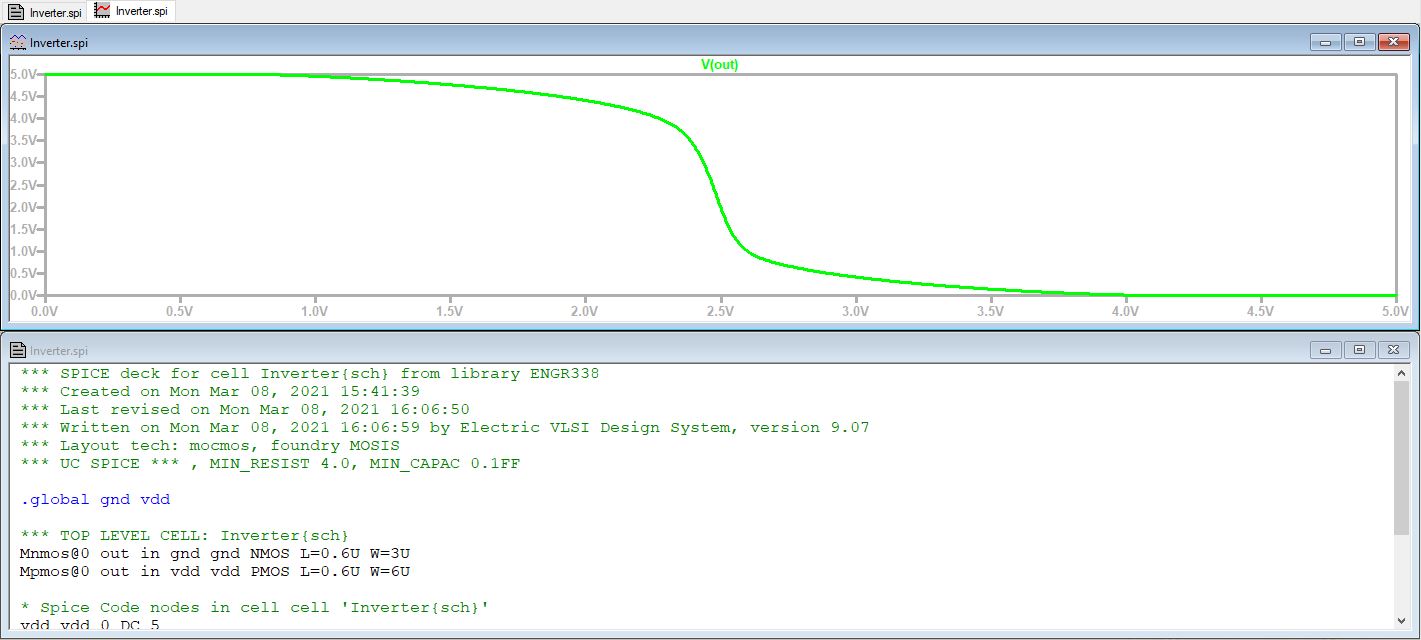1421x640 pixels.
Task: Click the waveform window's title bar icon
Action: pos(18,42)
